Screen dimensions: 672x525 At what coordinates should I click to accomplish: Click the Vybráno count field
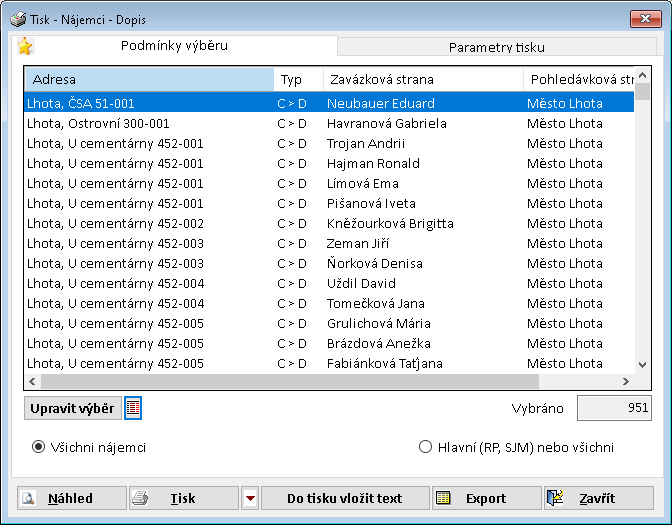coord(614,408)
